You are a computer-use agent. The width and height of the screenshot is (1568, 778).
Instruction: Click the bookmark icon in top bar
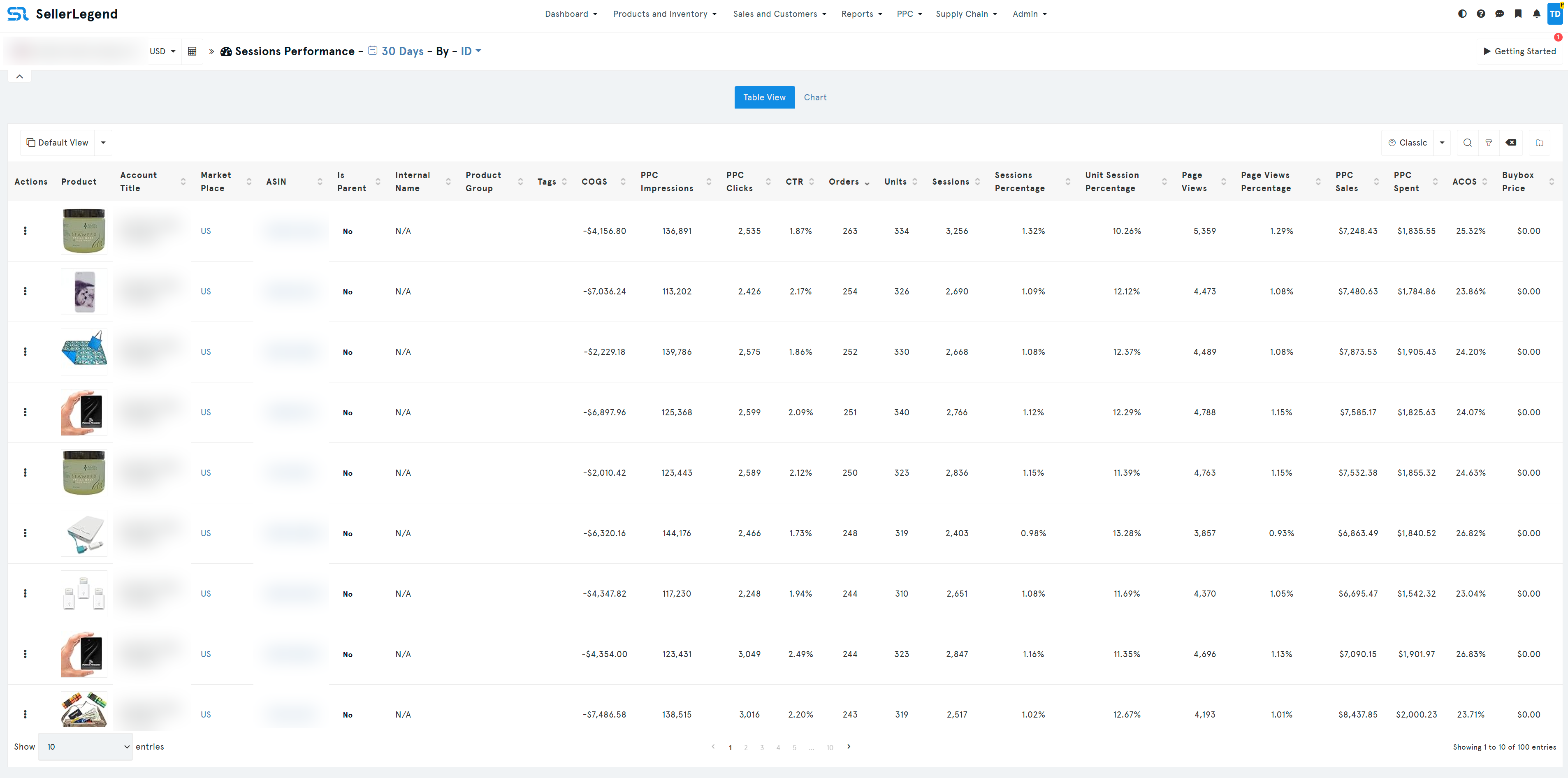[x=1518, y=14]
